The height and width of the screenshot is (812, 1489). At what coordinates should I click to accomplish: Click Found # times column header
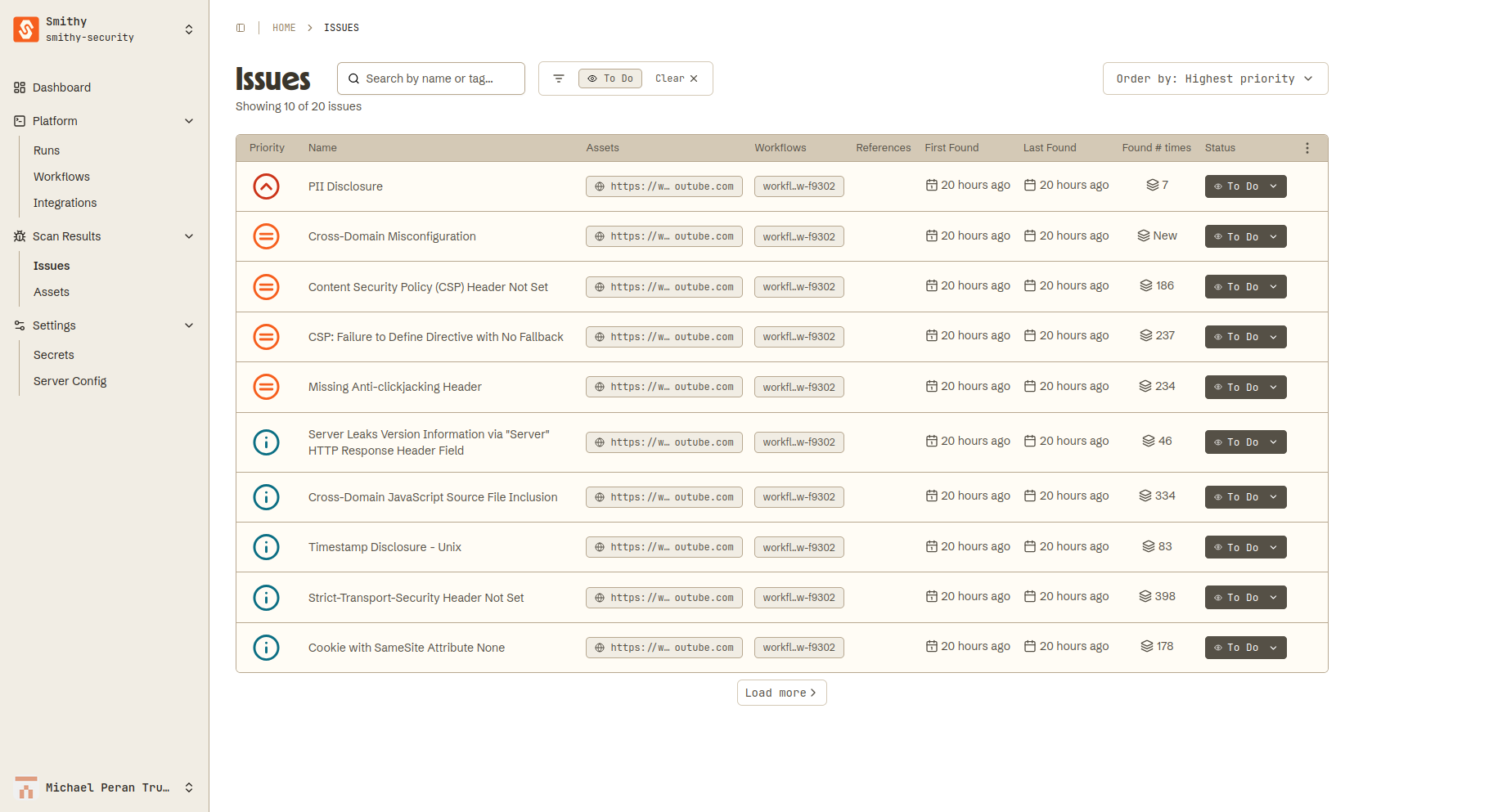coord(1156,148)
